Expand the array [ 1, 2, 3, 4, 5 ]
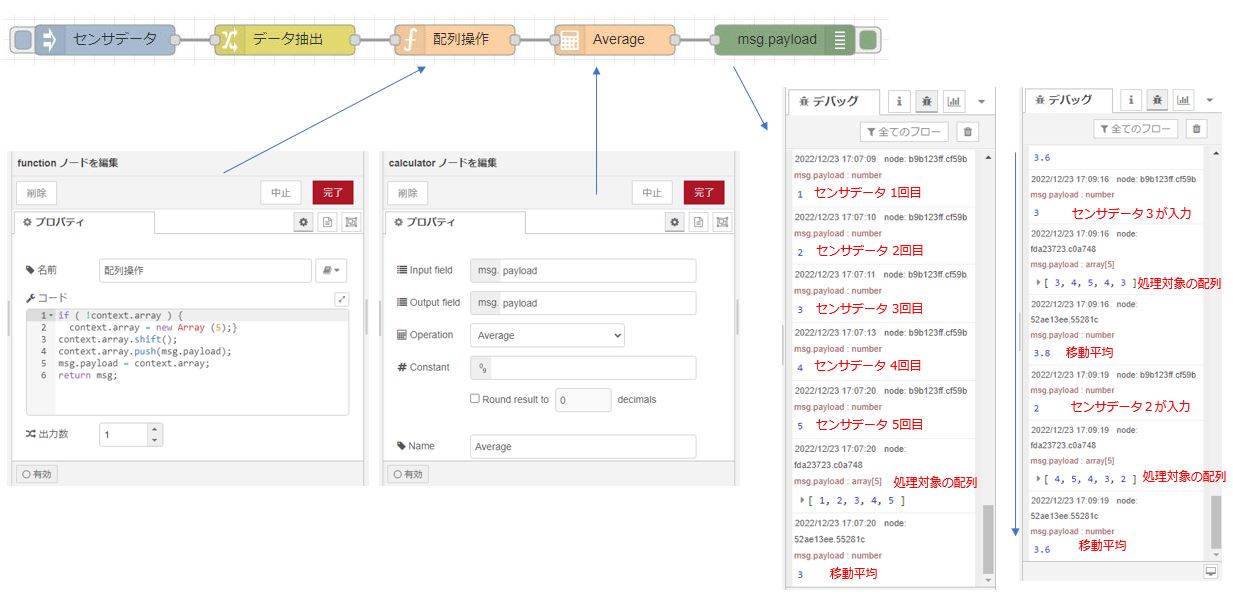Viewport: 1233px width, 598px height. pos(802,500)
